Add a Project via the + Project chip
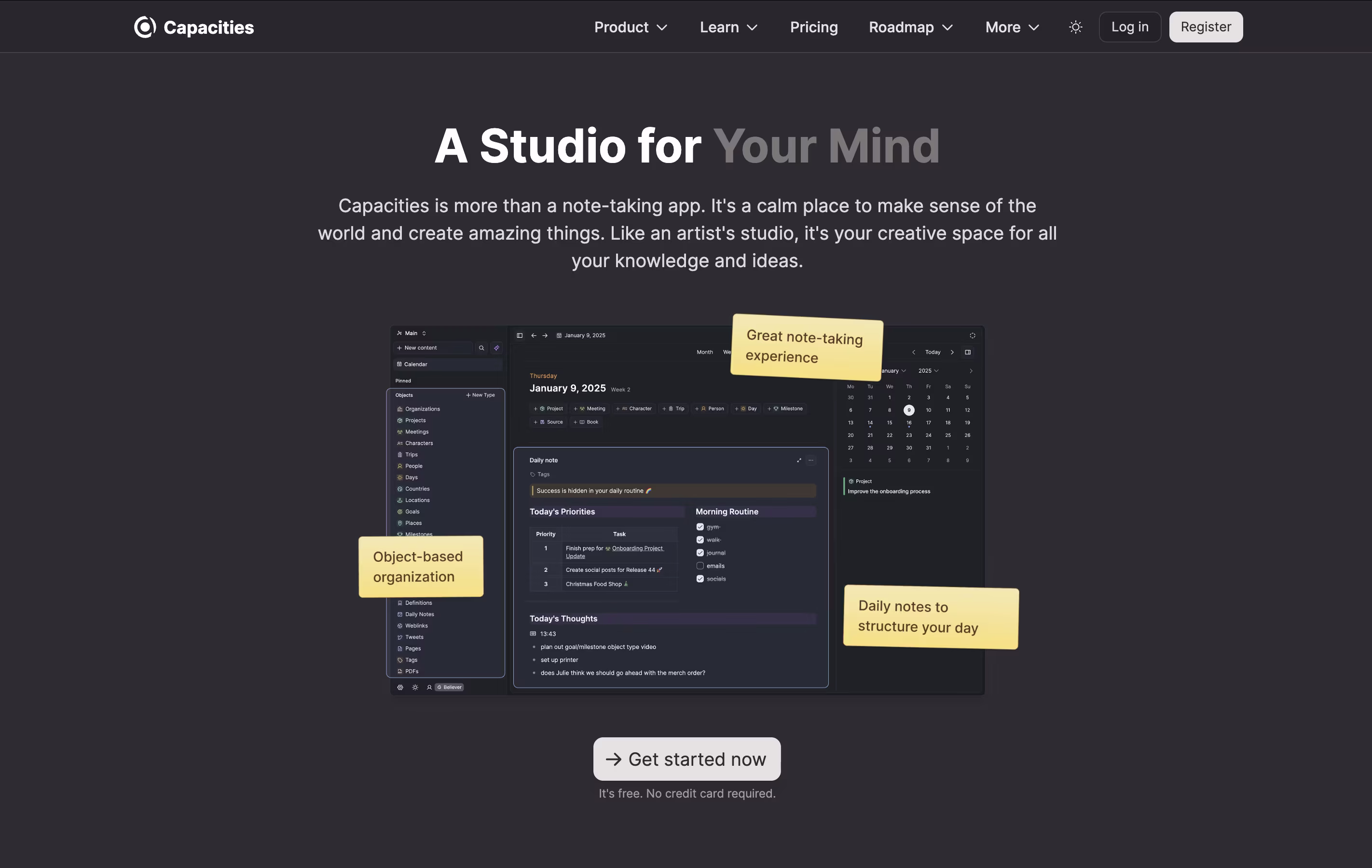The height and width of the screenshot is (868, 1372). click(x=548, y=409)
